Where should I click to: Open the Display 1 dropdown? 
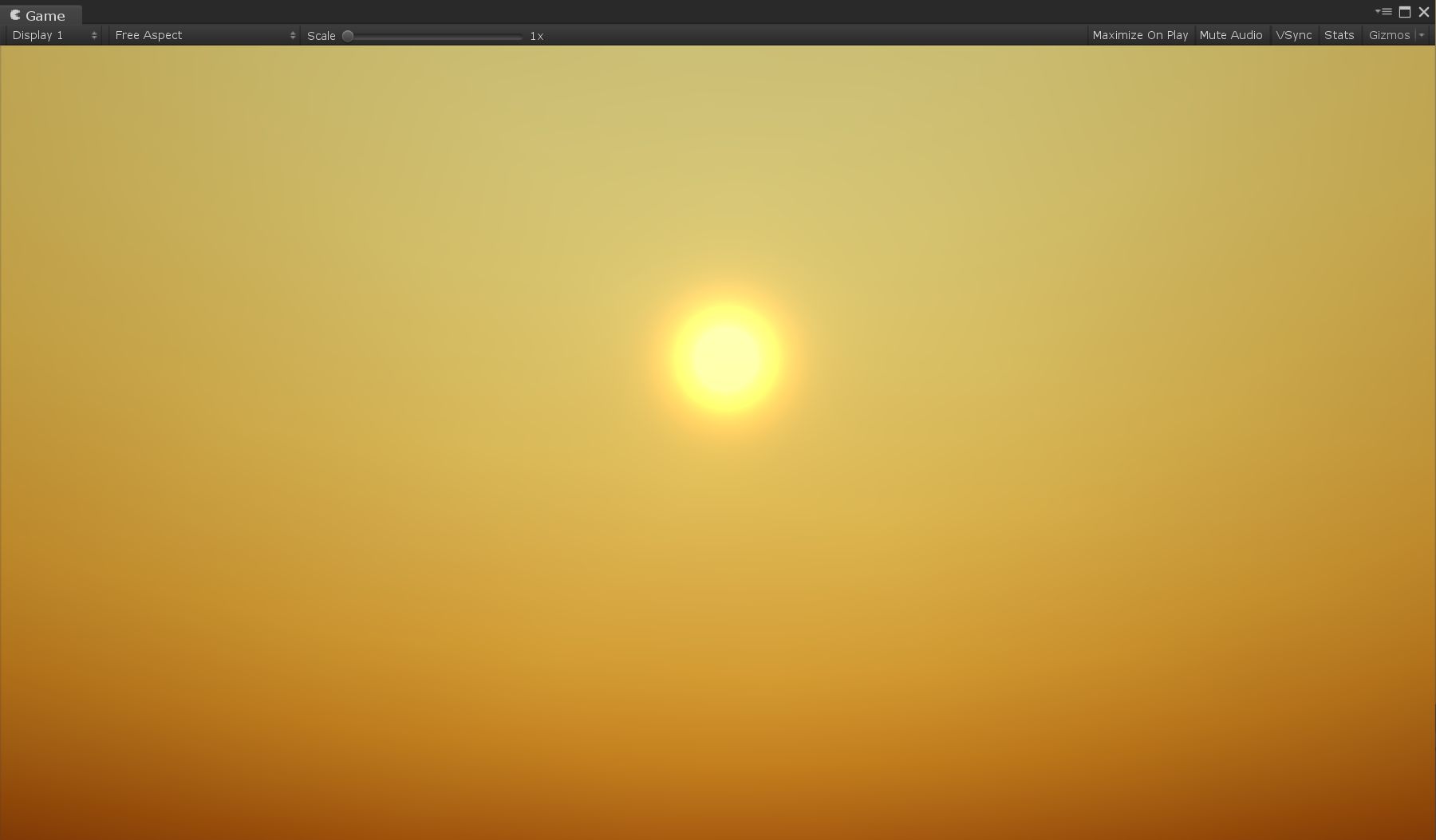point(48,35)
